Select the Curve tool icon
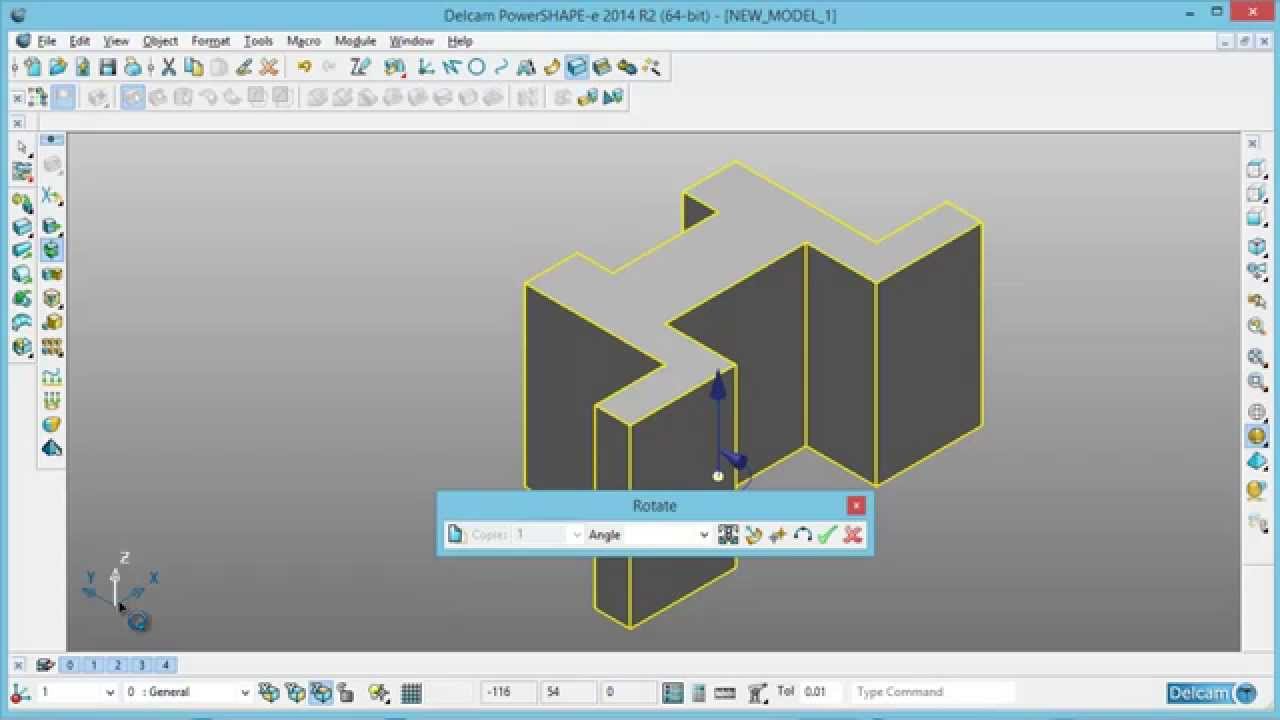This screenshot has width=1280, height=720. (501, 67)
